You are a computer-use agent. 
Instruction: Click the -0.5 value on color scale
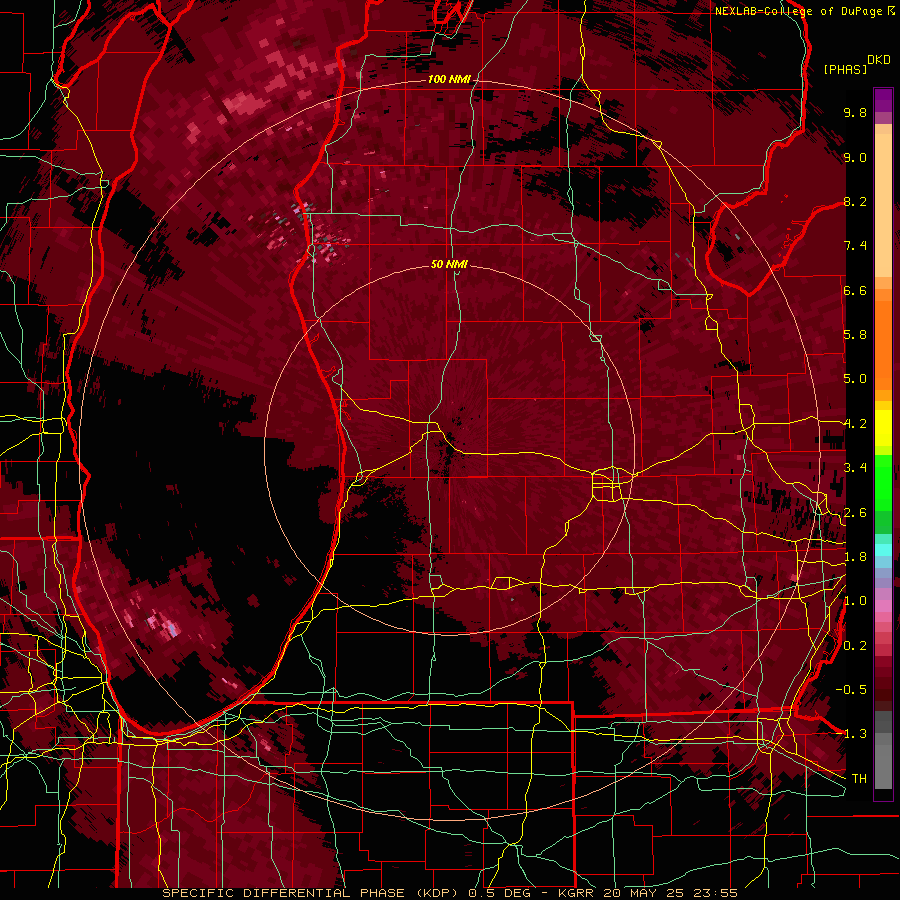tap(851, 690)
